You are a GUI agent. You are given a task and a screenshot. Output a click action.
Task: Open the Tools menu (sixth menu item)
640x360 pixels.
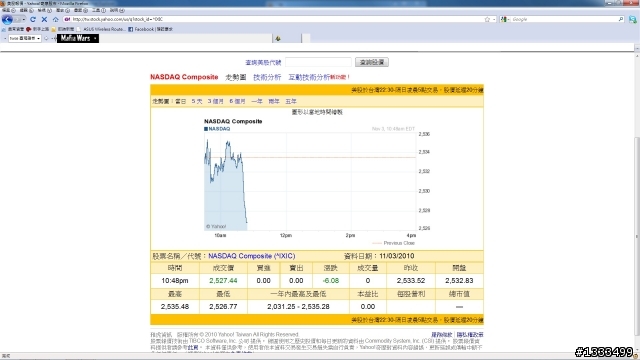click(98, 10)
